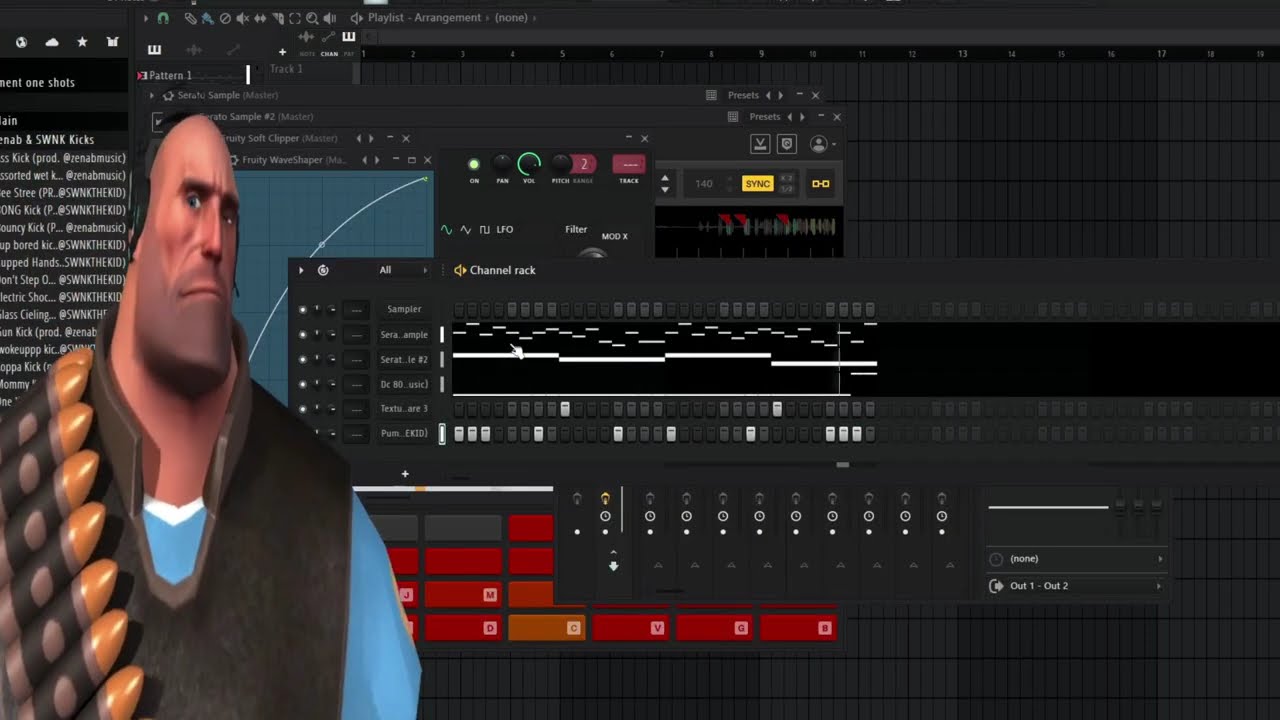
Task: Go to next Fruity WaveShaper preset
Action: [x=377, y=160]
